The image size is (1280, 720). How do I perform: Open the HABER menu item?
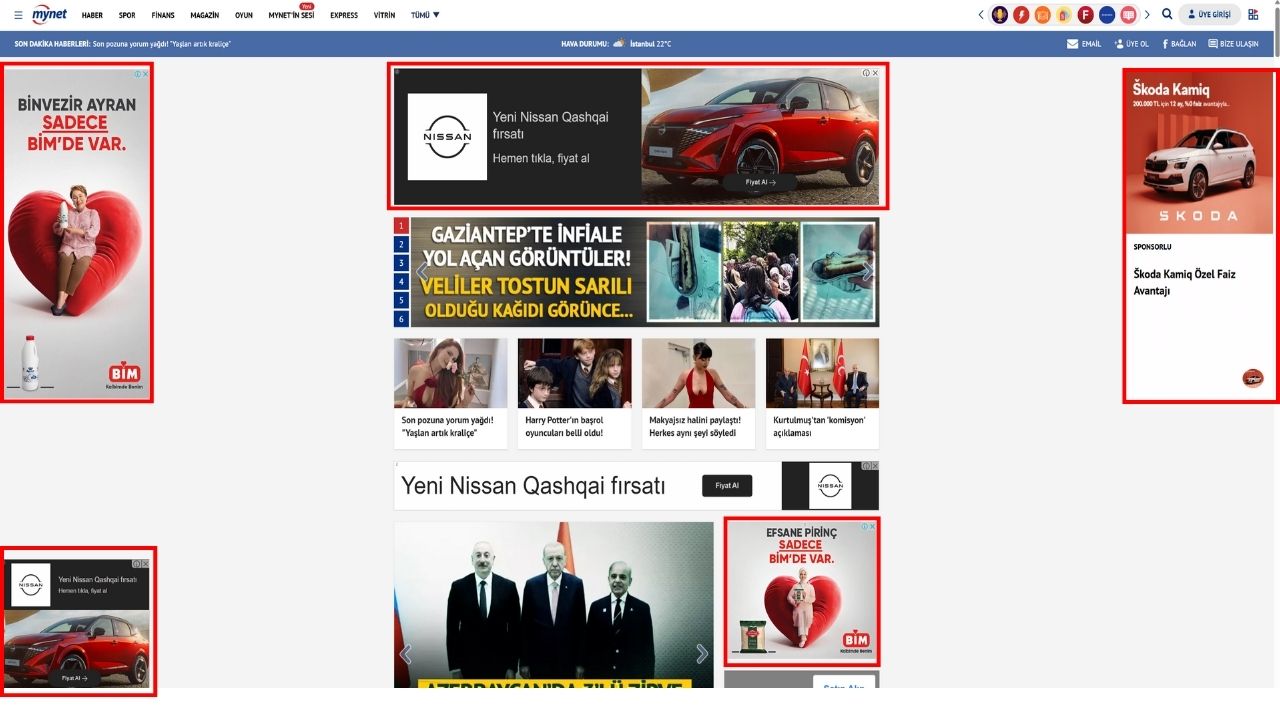[x=92, y=15]
